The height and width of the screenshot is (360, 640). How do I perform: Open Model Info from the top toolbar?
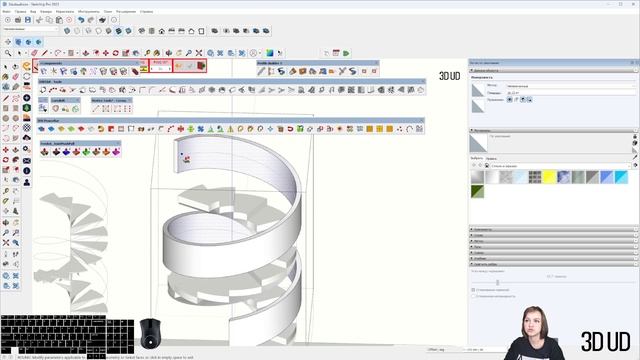[x=114, y=20]
